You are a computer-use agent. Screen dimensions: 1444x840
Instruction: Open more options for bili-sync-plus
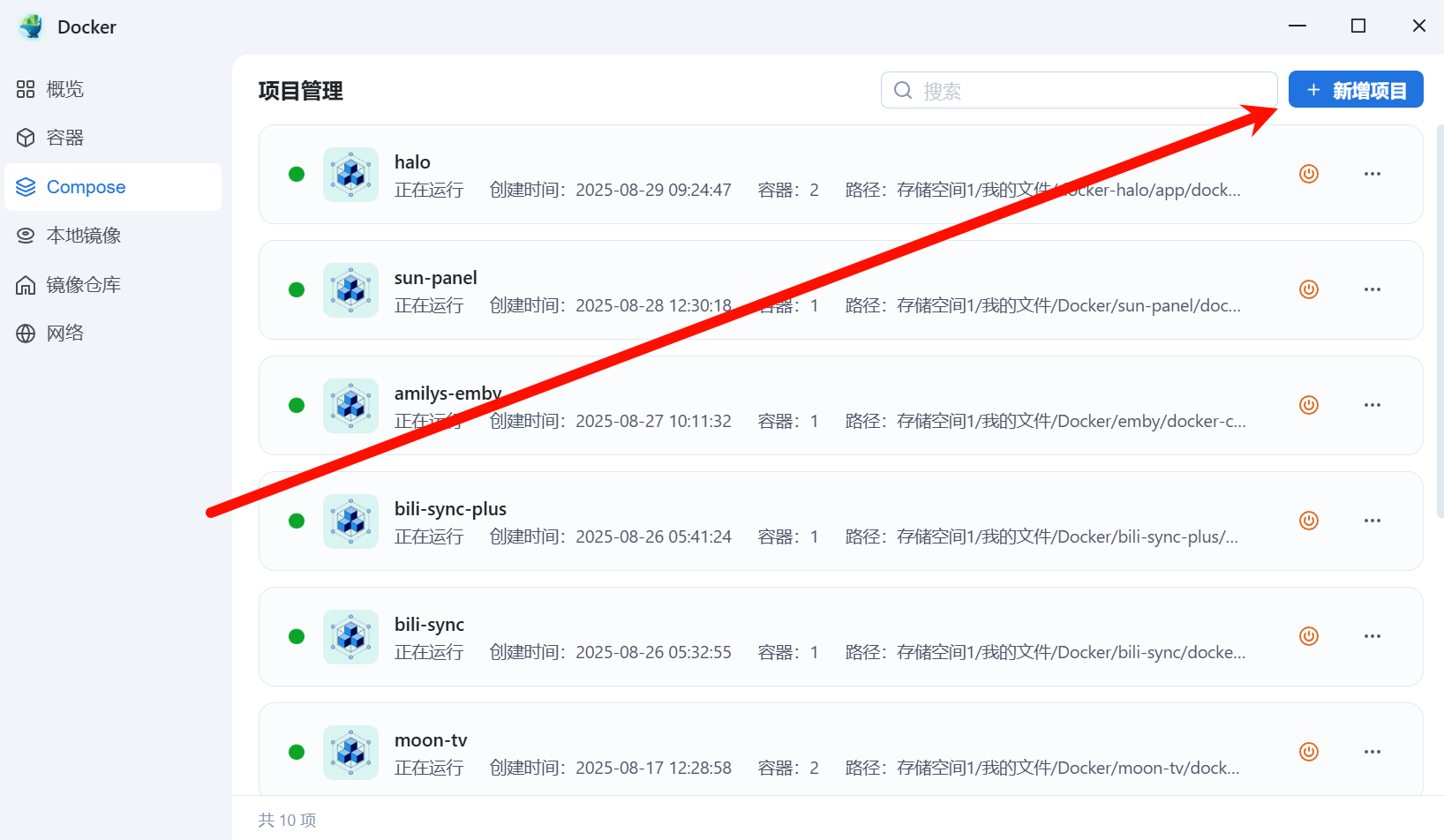point(1373,521)
